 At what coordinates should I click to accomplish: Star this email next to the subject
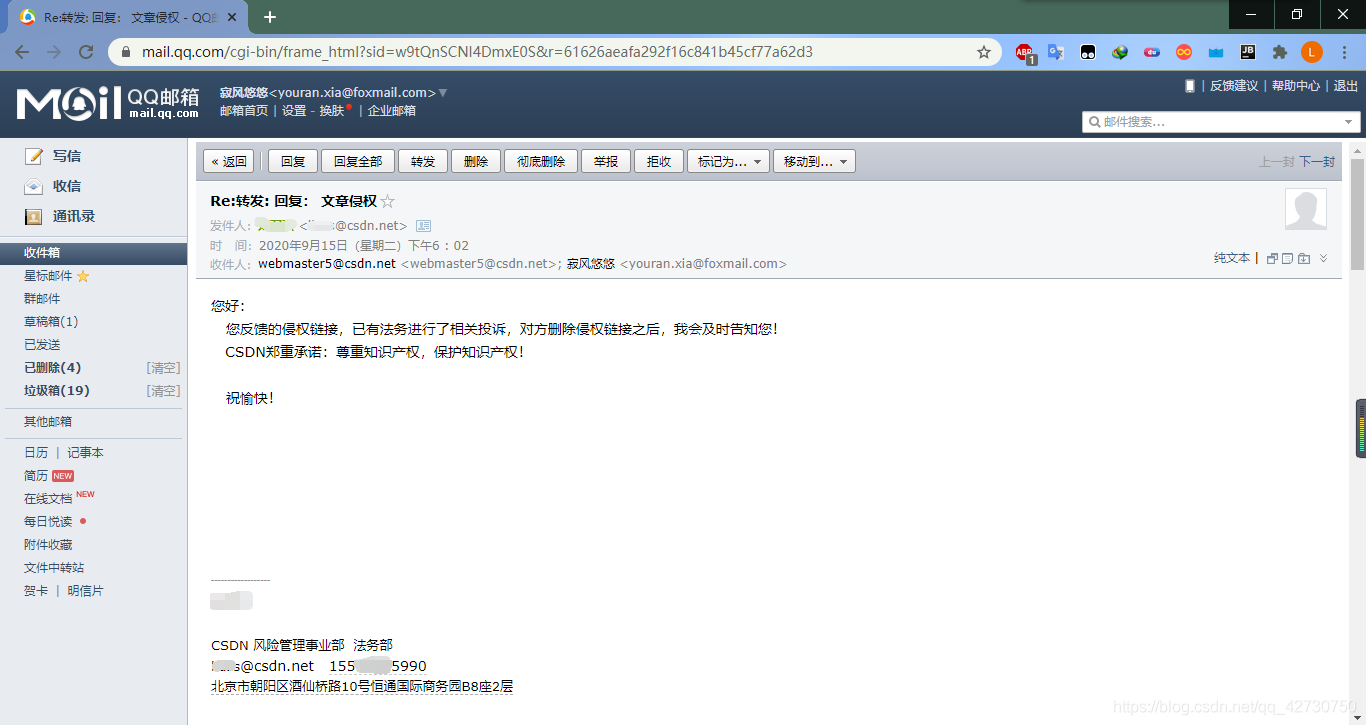[x=388, y=201]
